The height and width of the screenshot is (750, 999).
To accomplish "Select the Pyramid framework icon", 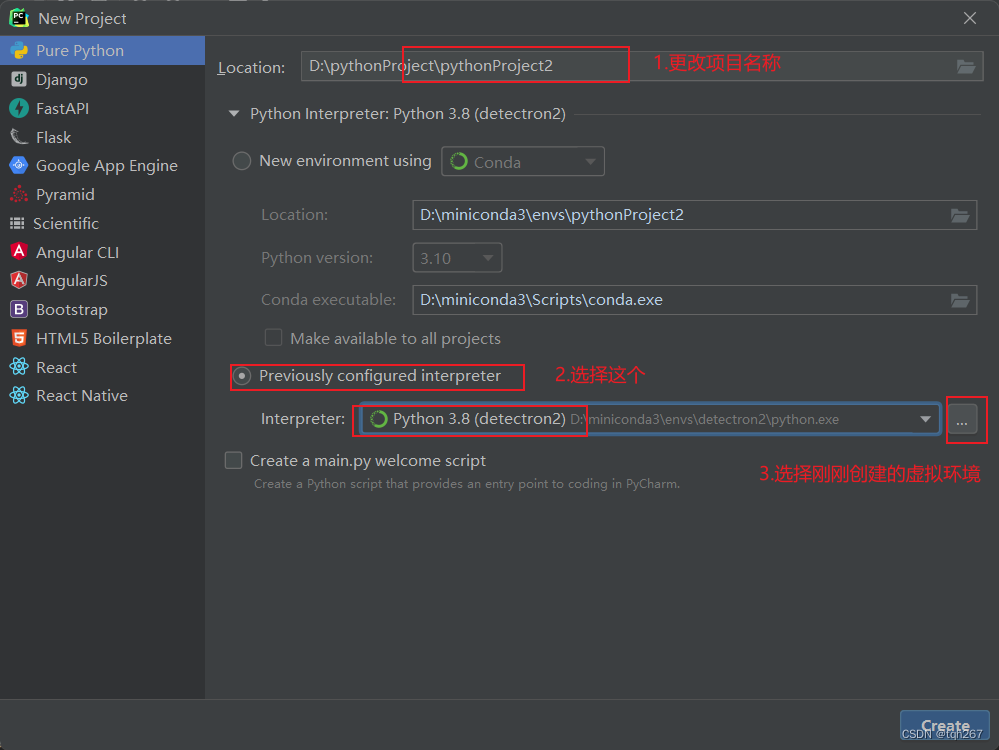I will tap(22, 194).
